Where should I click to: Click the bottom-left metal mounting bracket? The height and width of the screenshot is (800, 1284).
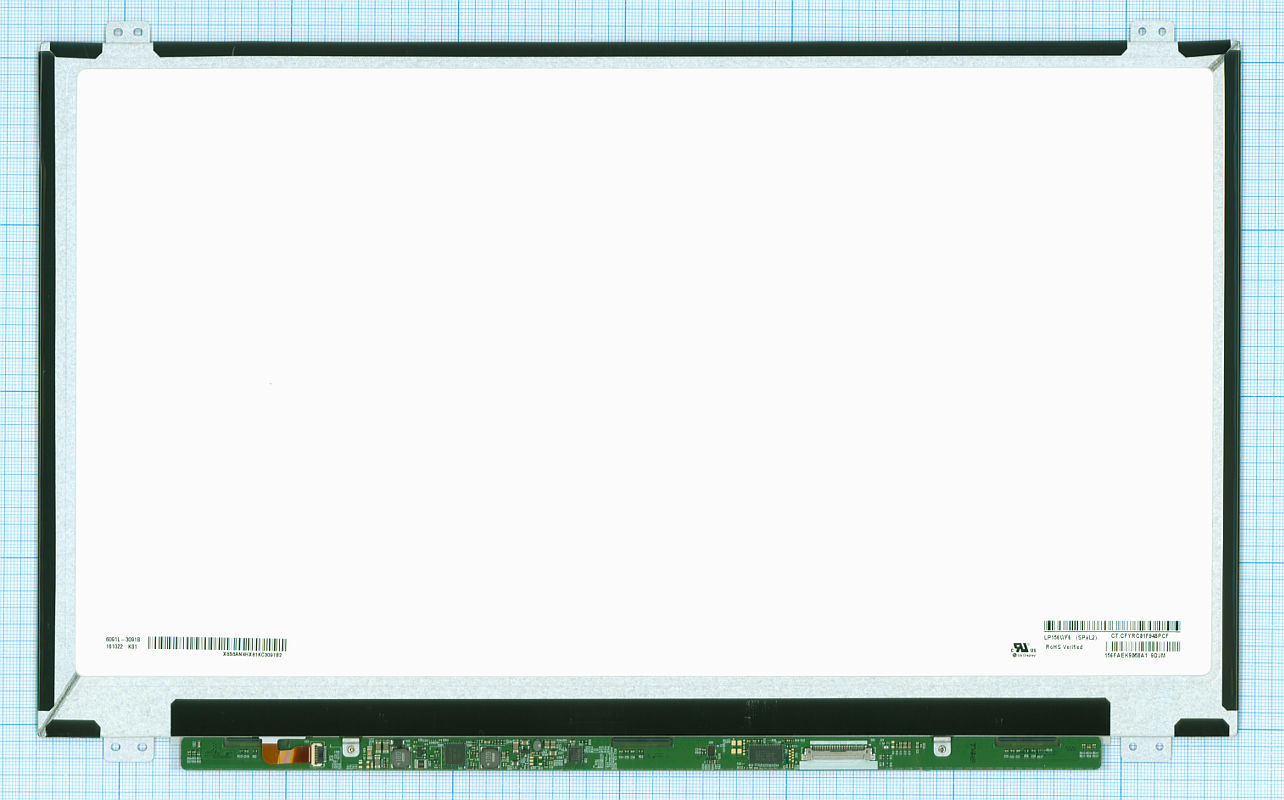(130, 749)
